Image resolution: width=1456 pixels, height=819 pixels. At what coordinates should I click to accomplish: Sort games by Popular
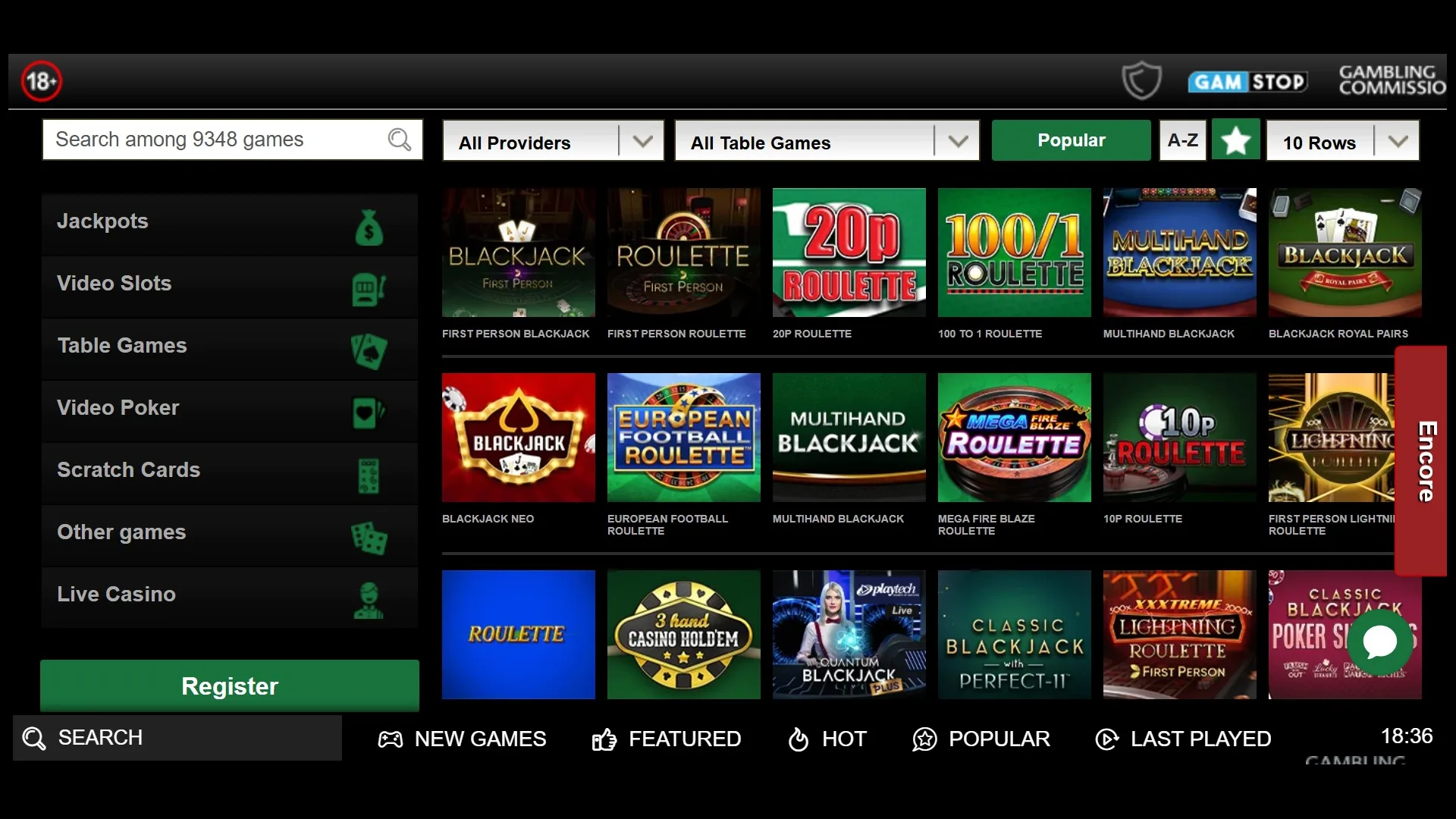click(x=1072, y=140)
